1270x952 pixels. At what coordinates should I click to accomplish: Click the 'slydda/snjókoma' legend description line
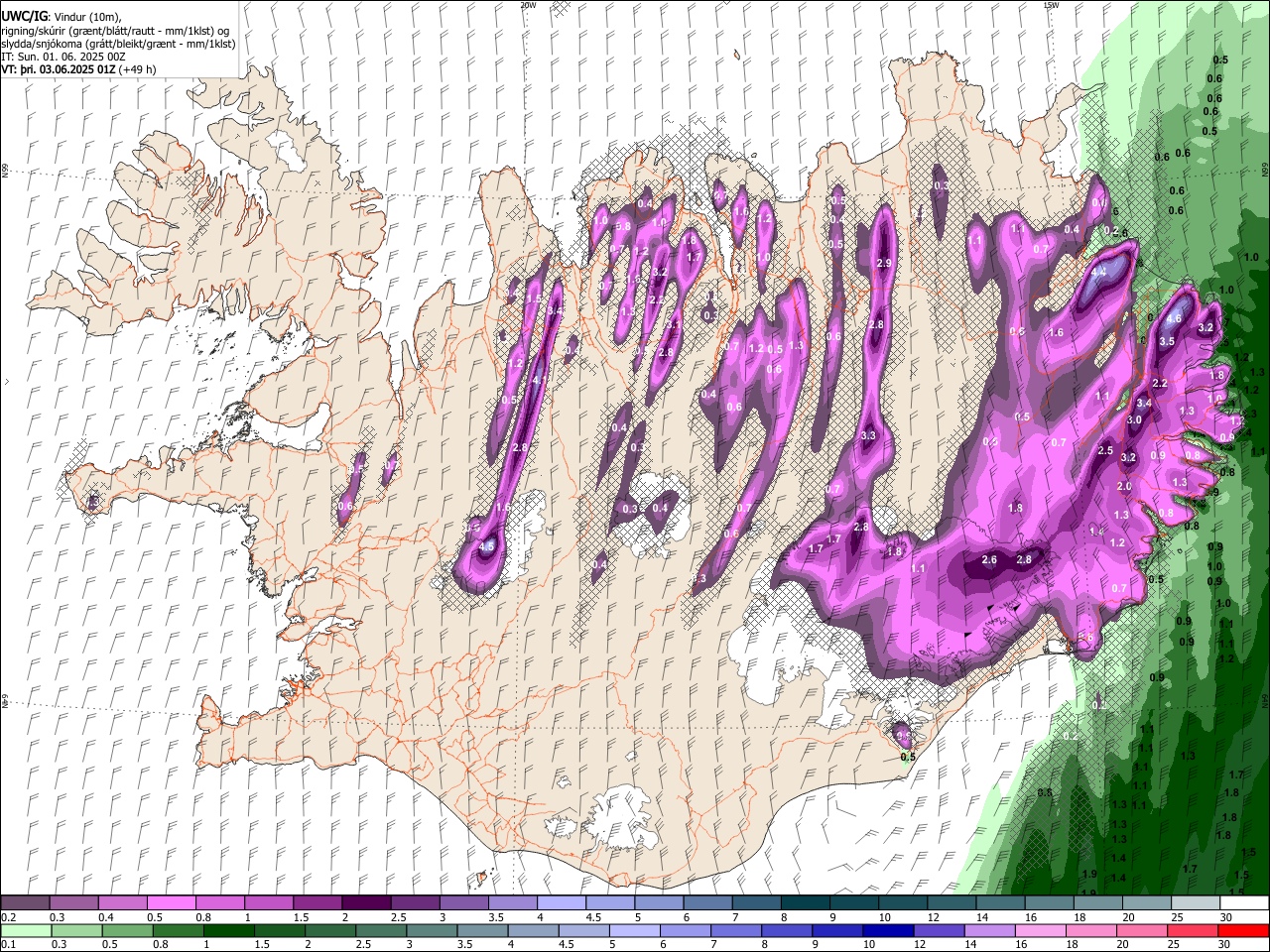pos(119,44)
